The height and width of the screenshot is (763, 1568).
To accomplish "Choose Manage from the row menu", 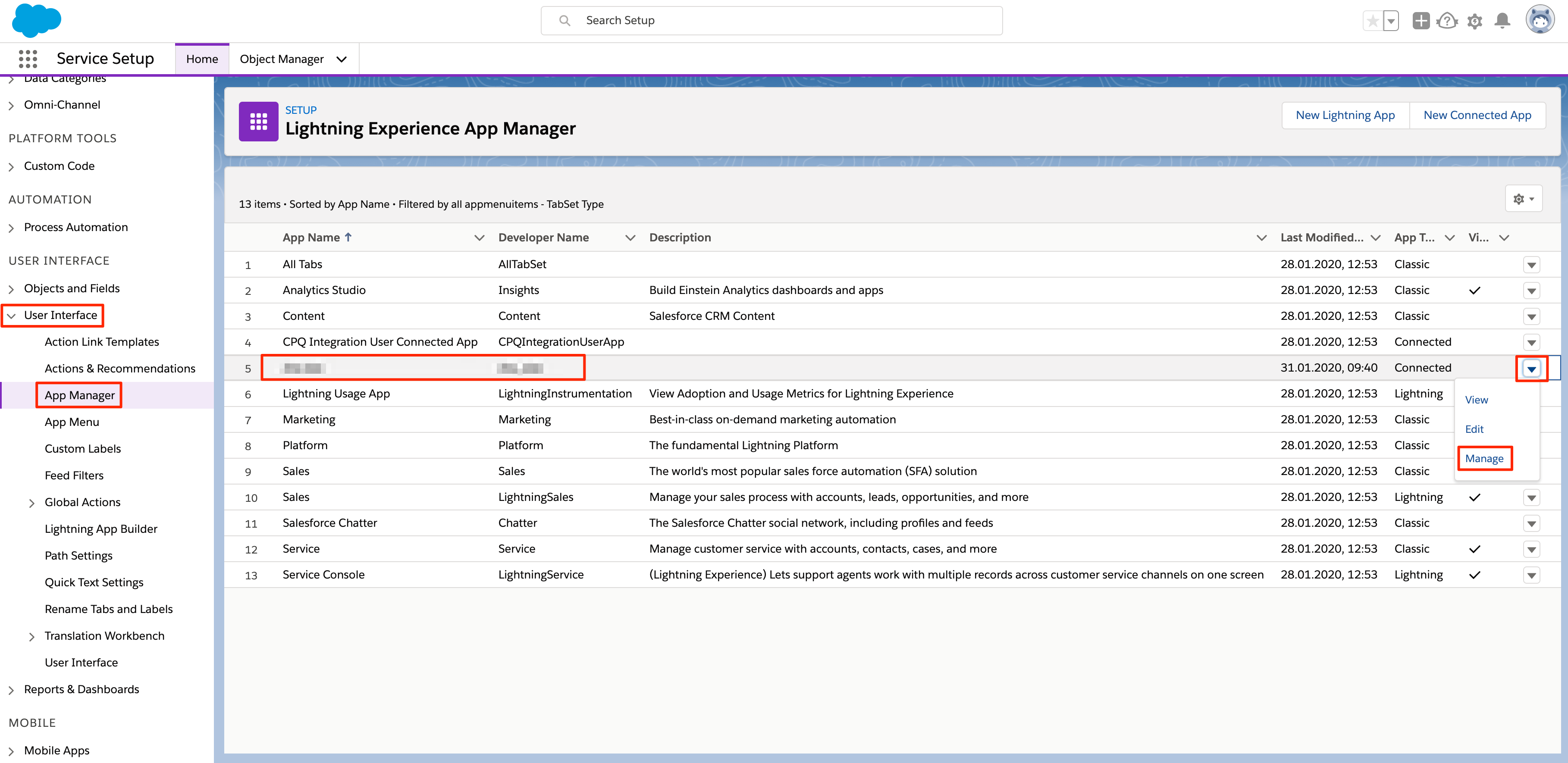I will 1484,458.
